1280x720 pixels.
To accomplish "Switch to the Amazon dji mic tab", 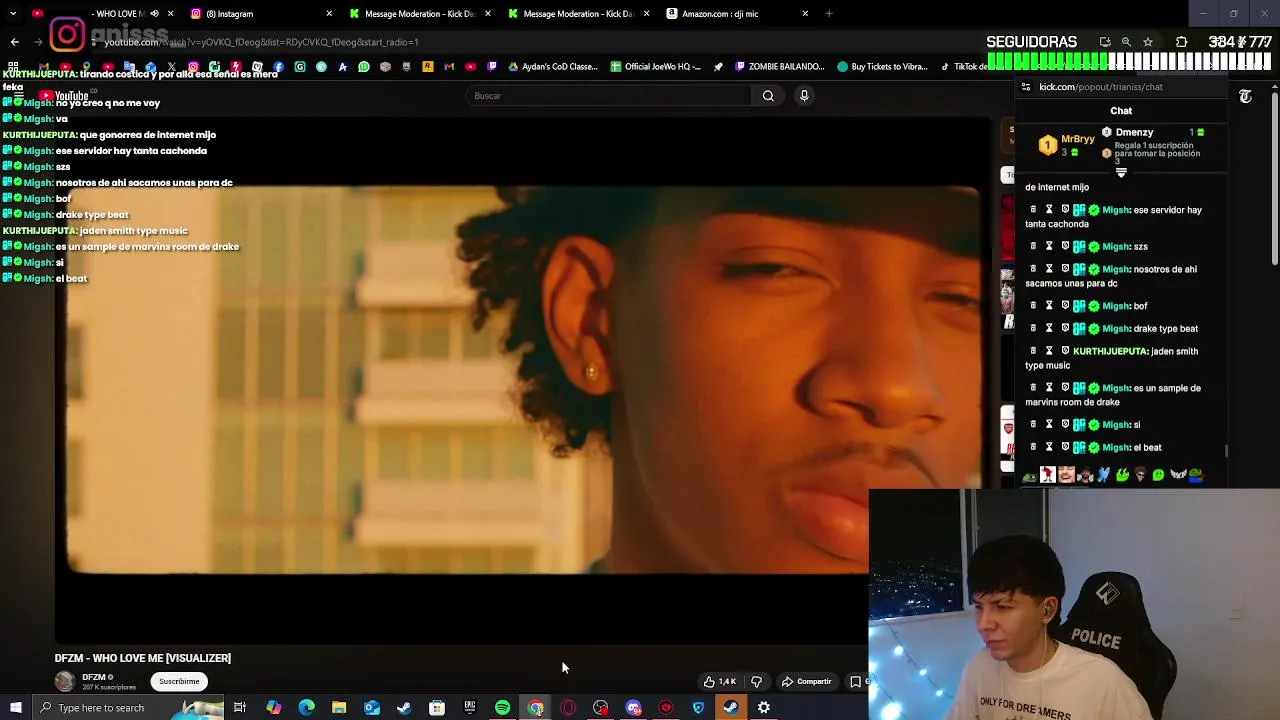I will click(735, 14).
